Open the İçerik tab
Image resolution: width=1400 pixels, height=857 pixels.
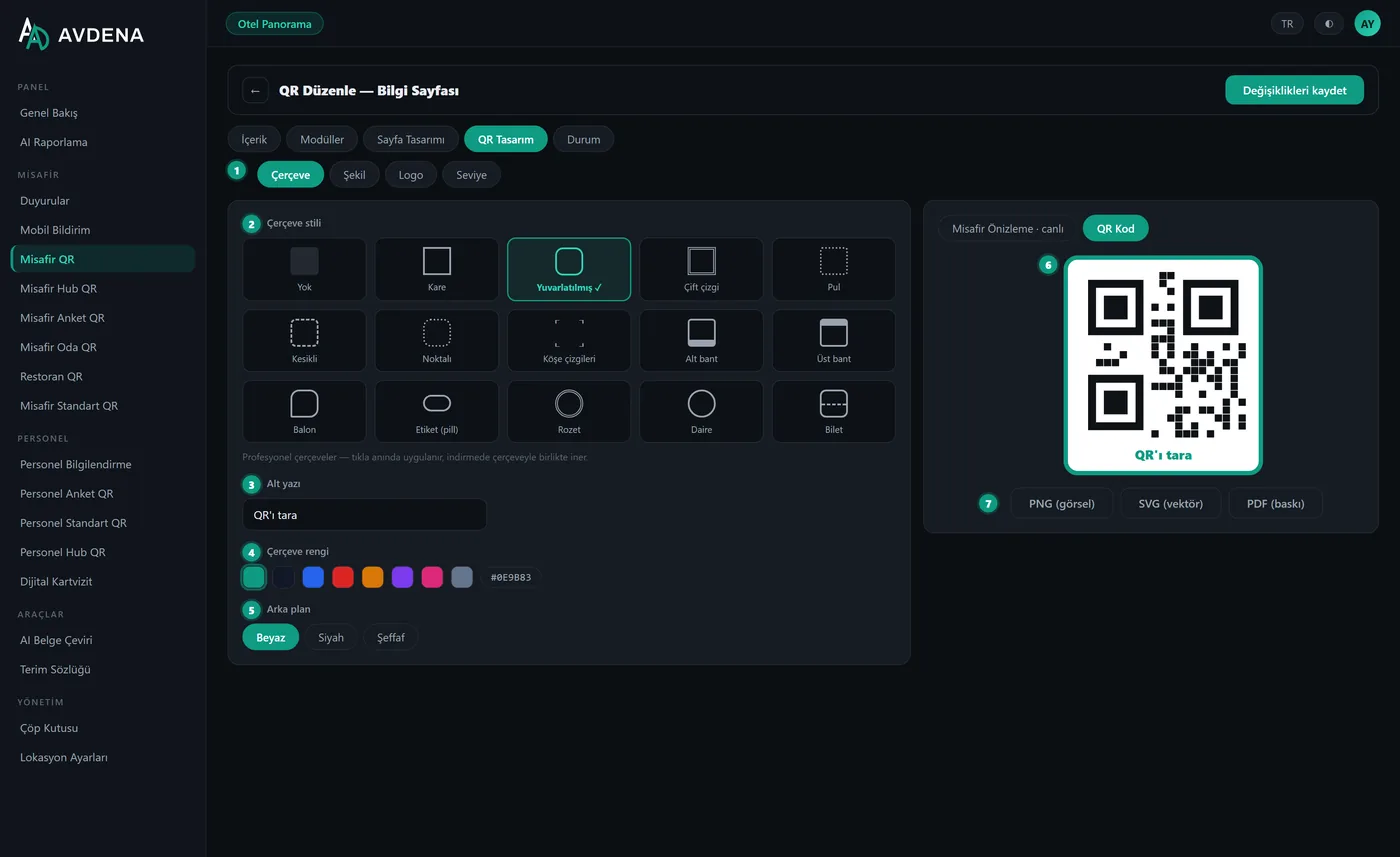click(254, 139)
